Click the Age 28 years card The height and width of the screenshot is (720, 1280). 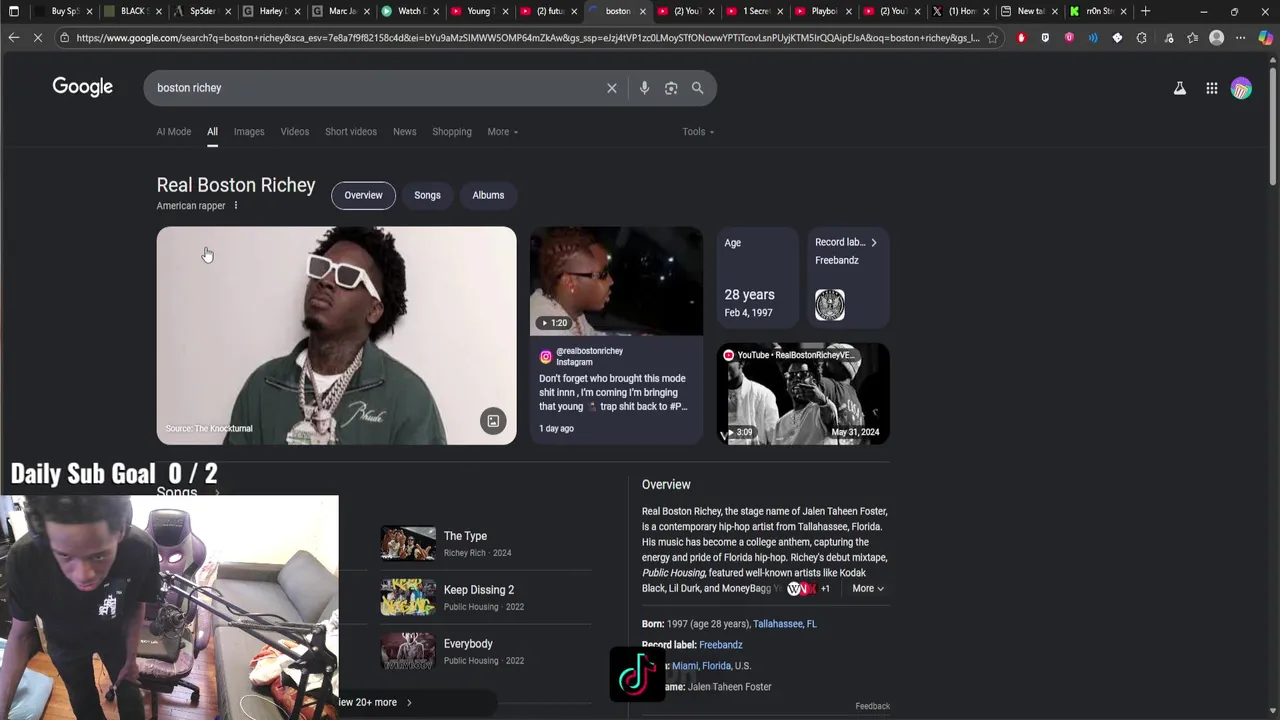pos(757,279)
